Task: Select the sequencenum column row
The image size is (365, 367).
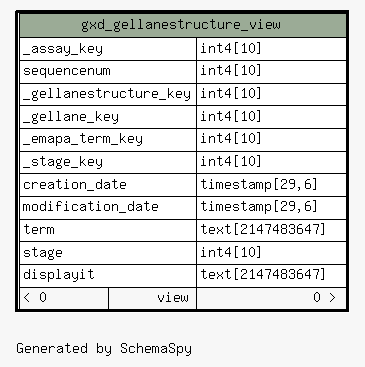Action: [183, 72]
